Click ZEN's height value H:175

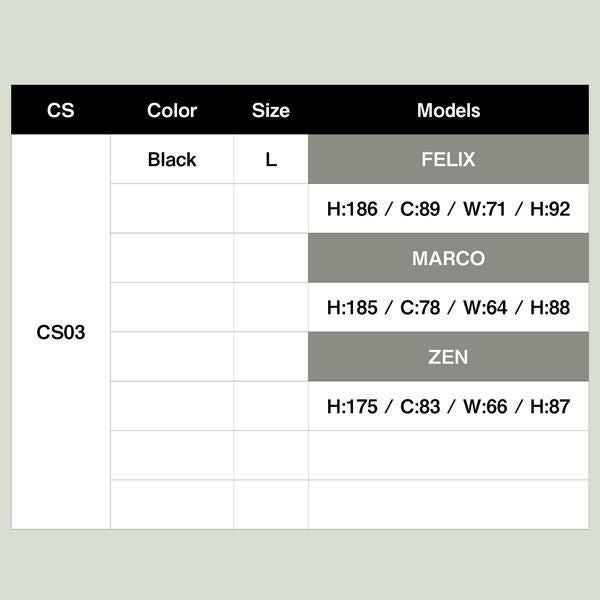[x=350, y=407]
